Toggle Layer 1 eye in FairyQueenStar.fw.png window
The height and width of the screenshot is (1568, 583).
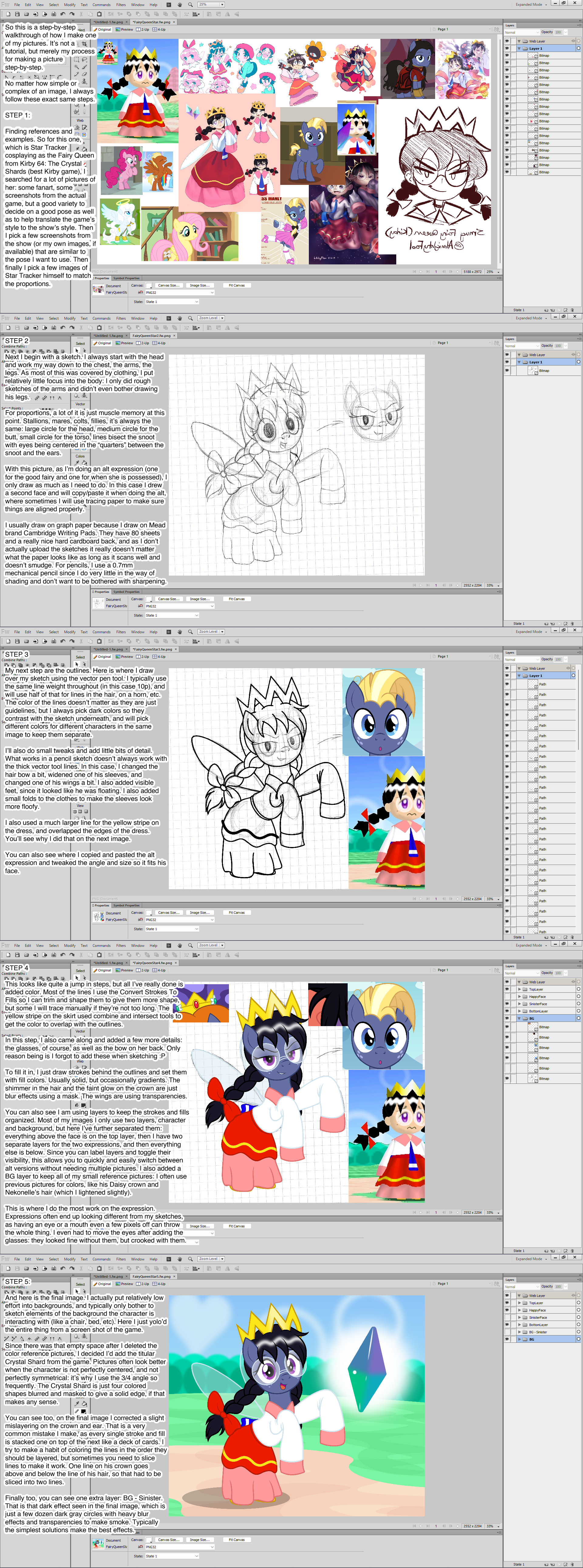[507, 49]
